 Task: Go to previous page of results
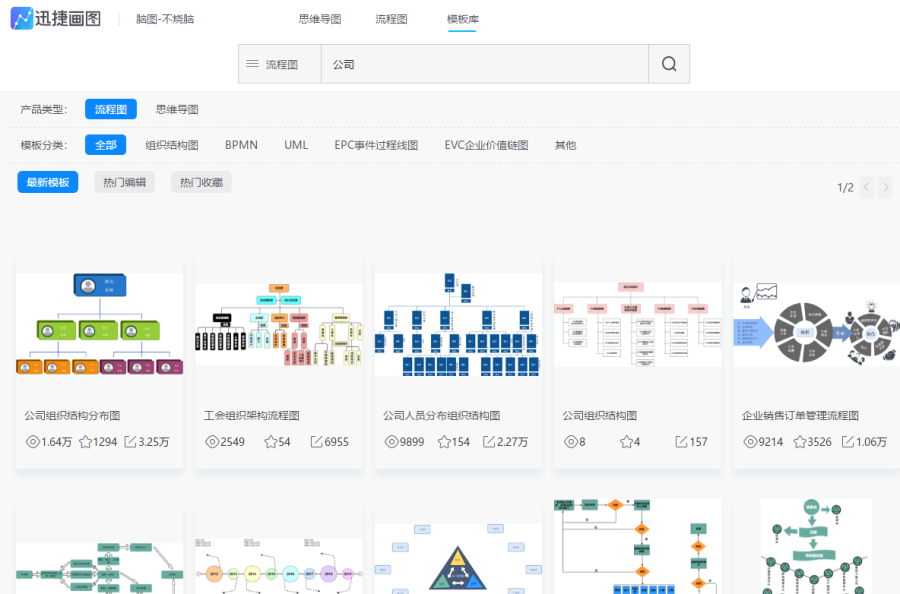(866, 187)
